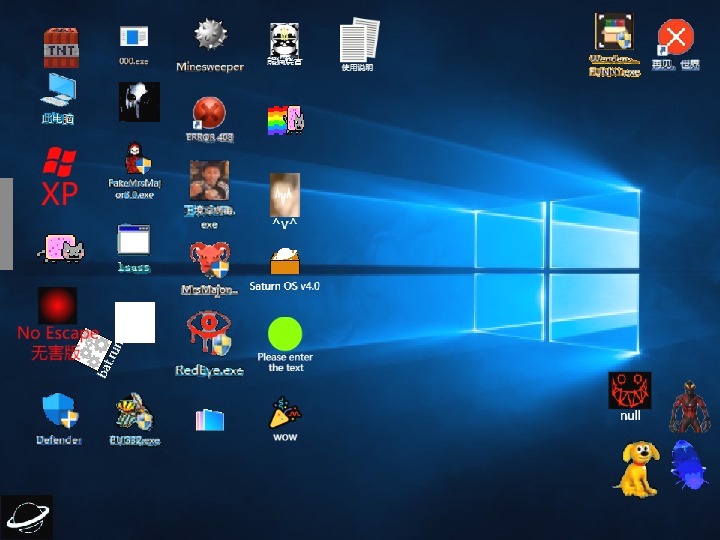Select the pink Nyan Cat without rainbow

pos(61,248)
